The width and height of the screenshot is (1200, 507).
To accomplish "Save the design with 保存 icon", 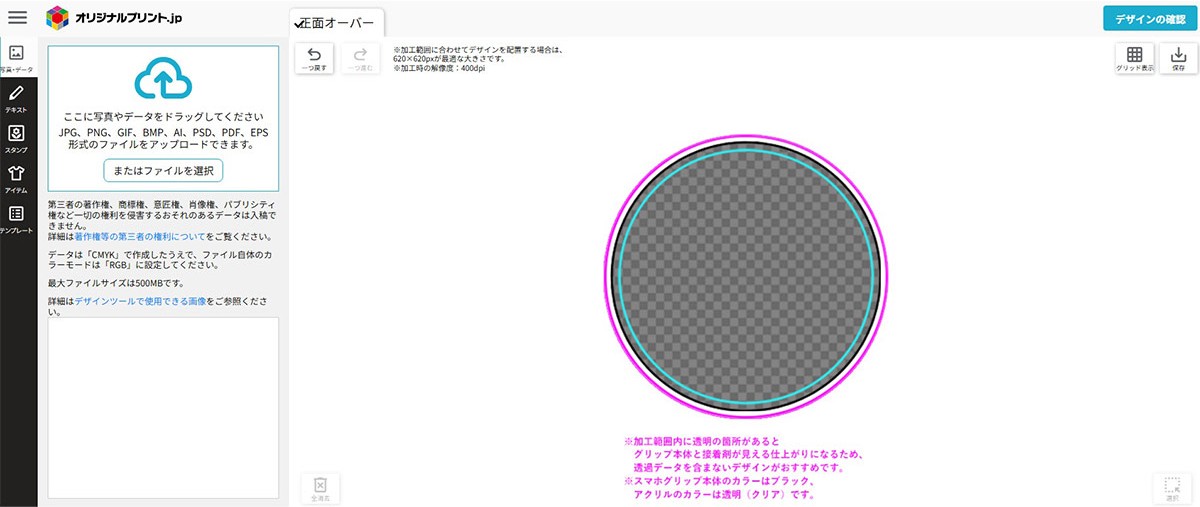I will [x=1179, y=59].
